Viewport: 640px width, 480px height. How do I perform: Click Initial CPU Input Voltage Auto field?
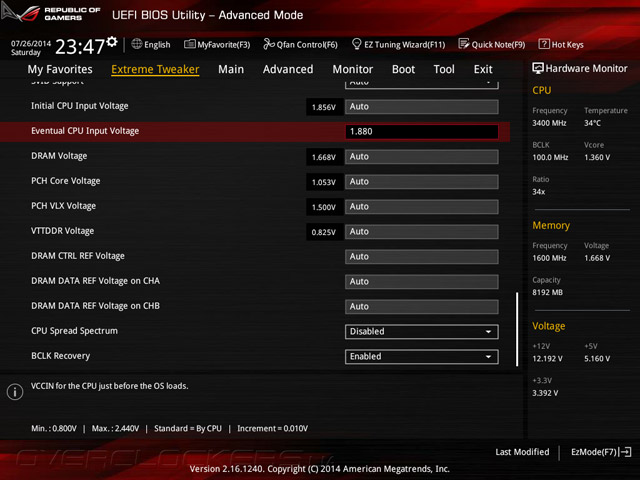[422, 107]
